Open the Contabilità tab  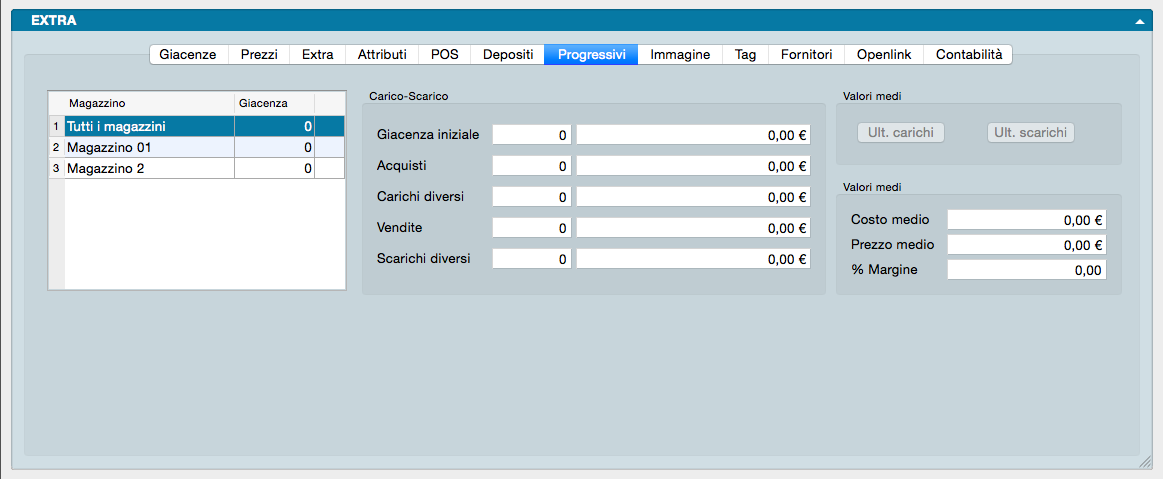point(968,55)
